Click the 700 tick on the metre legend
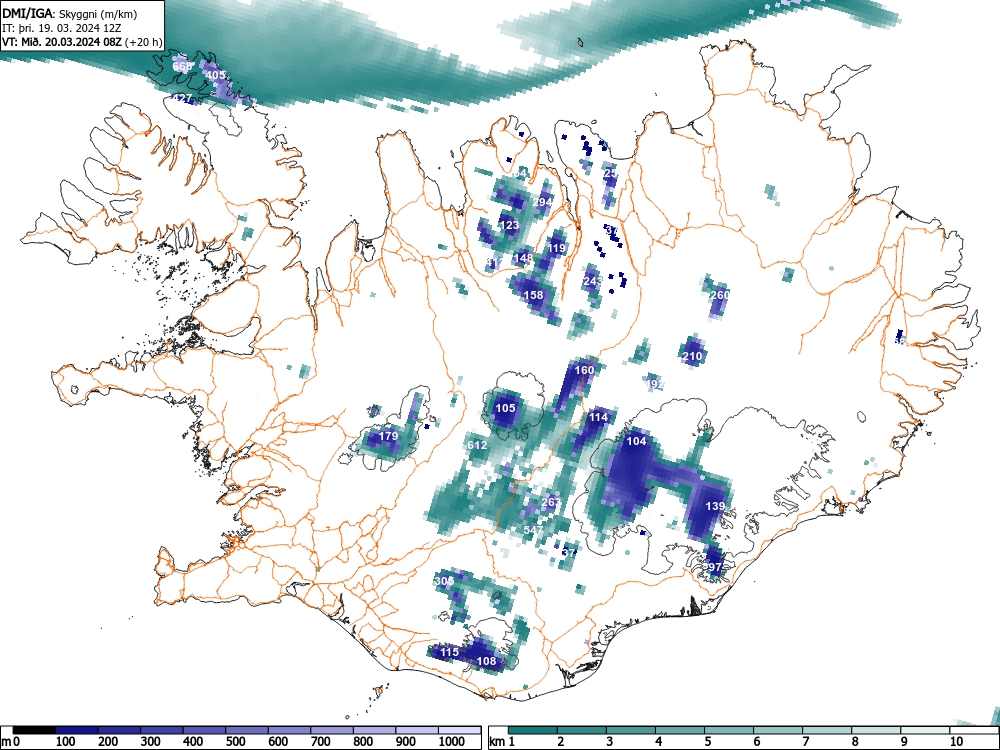The width and height of the screenshot is (1000, 750). tap(321, 742)
